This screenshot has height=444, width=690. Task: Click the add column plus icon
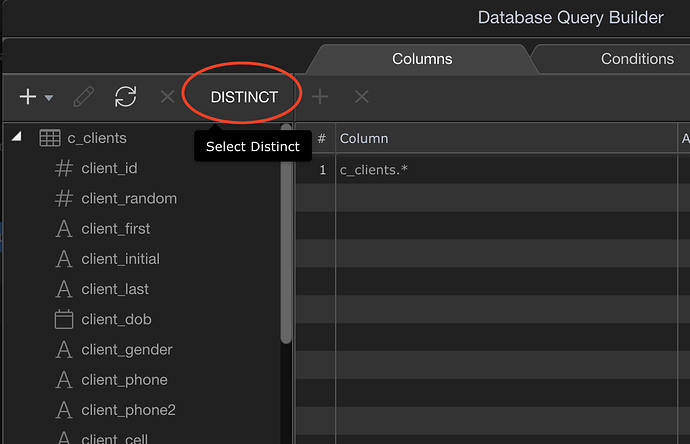(320, 97)
